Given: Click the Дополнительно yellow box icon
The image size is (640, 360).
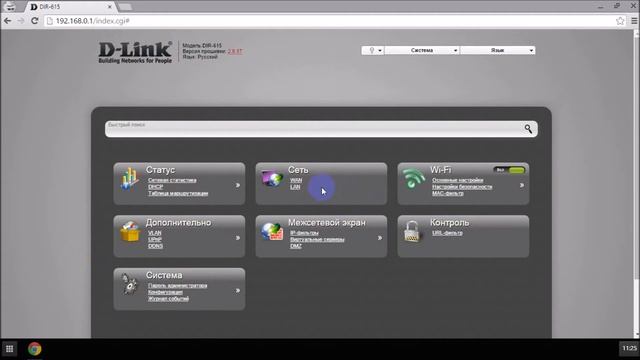Looking at the screenshot, I should click(x=130, y=231).
